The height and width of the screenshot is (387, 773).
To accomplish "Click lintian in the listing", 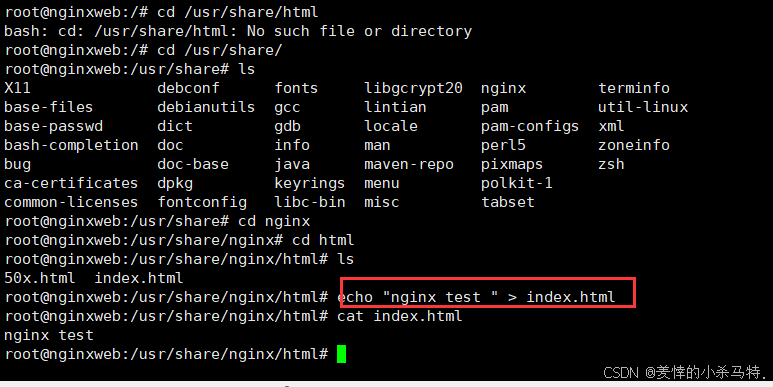I will 395,107.
